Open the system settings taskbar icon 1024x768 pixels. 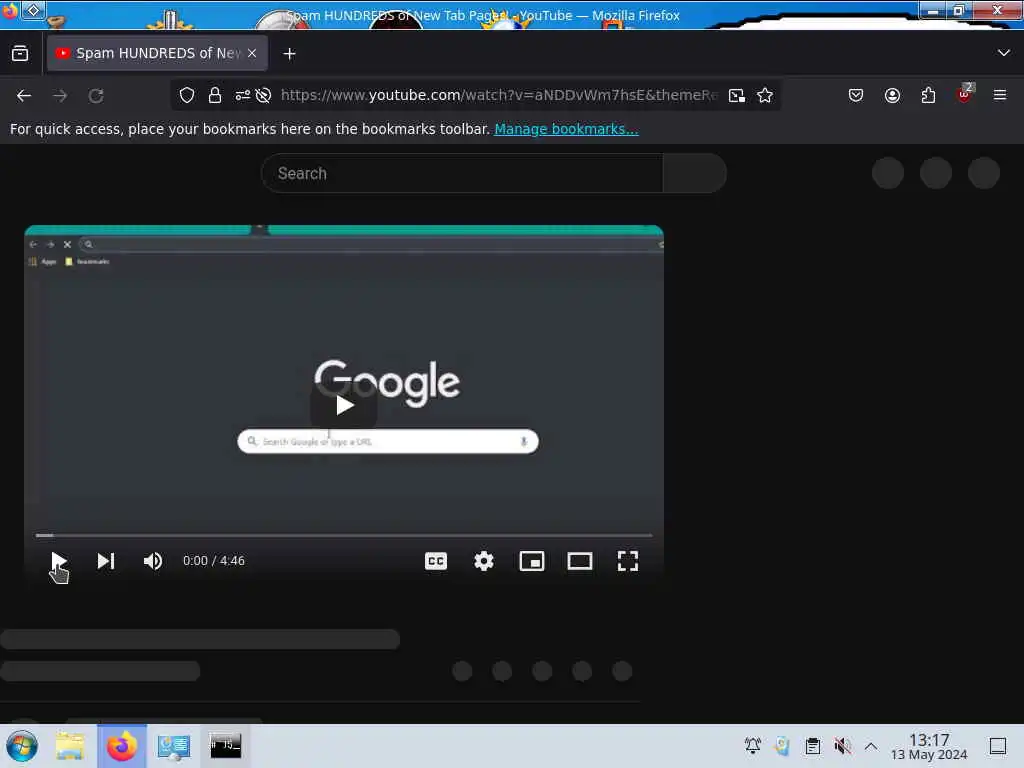click(x=174, y=746)
